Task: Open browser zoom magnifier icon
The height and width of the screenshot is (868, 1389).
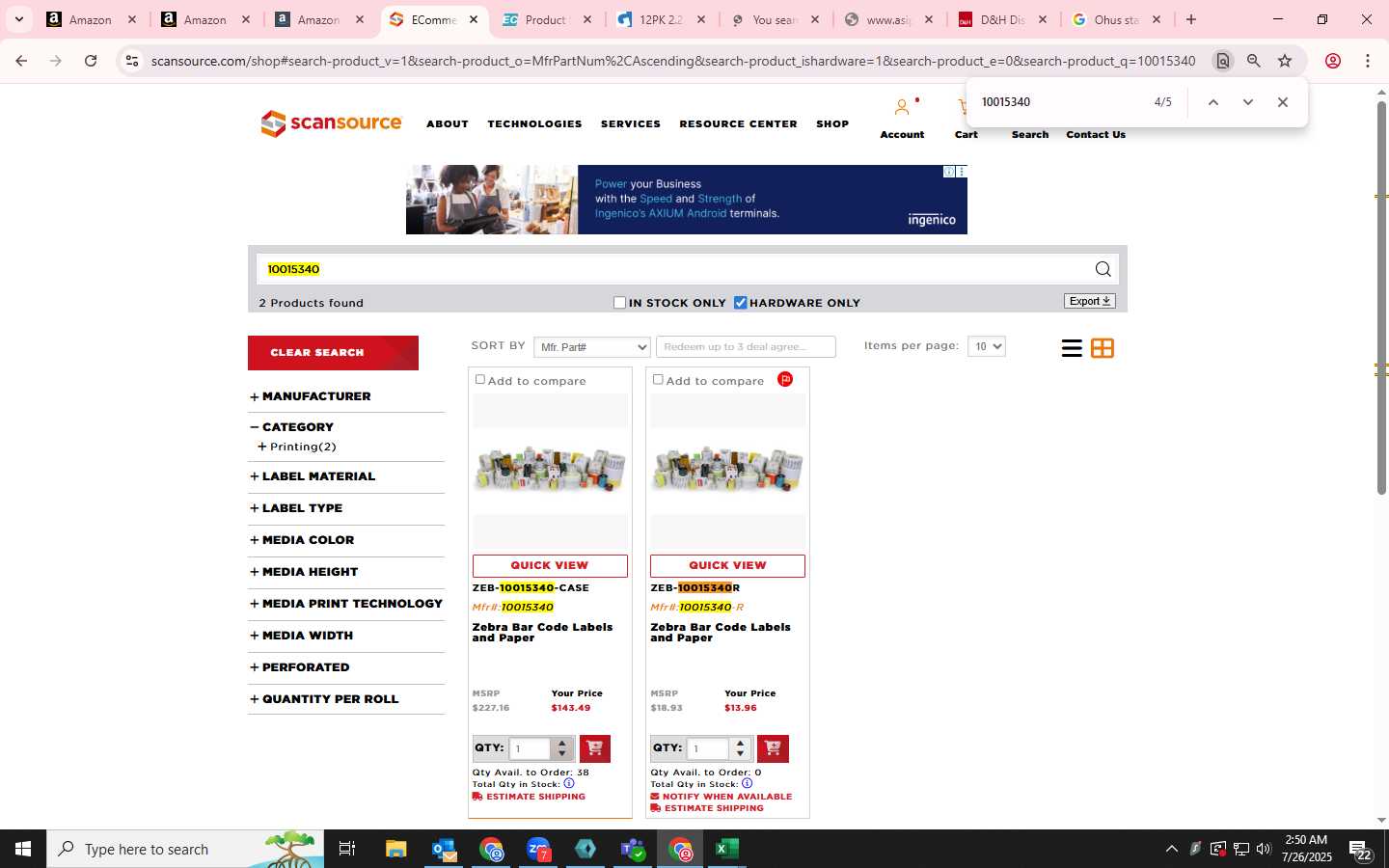Action: (x=1254, y=61)
